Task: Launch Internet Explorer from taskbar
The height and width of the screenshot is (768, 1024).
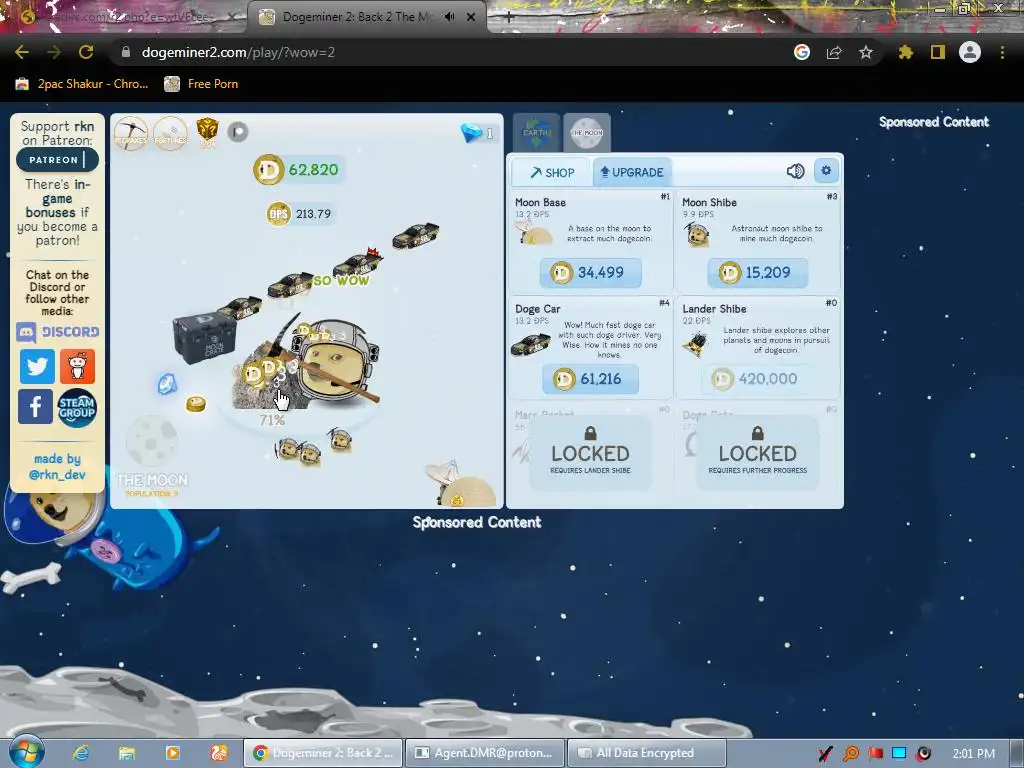Action: click(x=80, y=753)
